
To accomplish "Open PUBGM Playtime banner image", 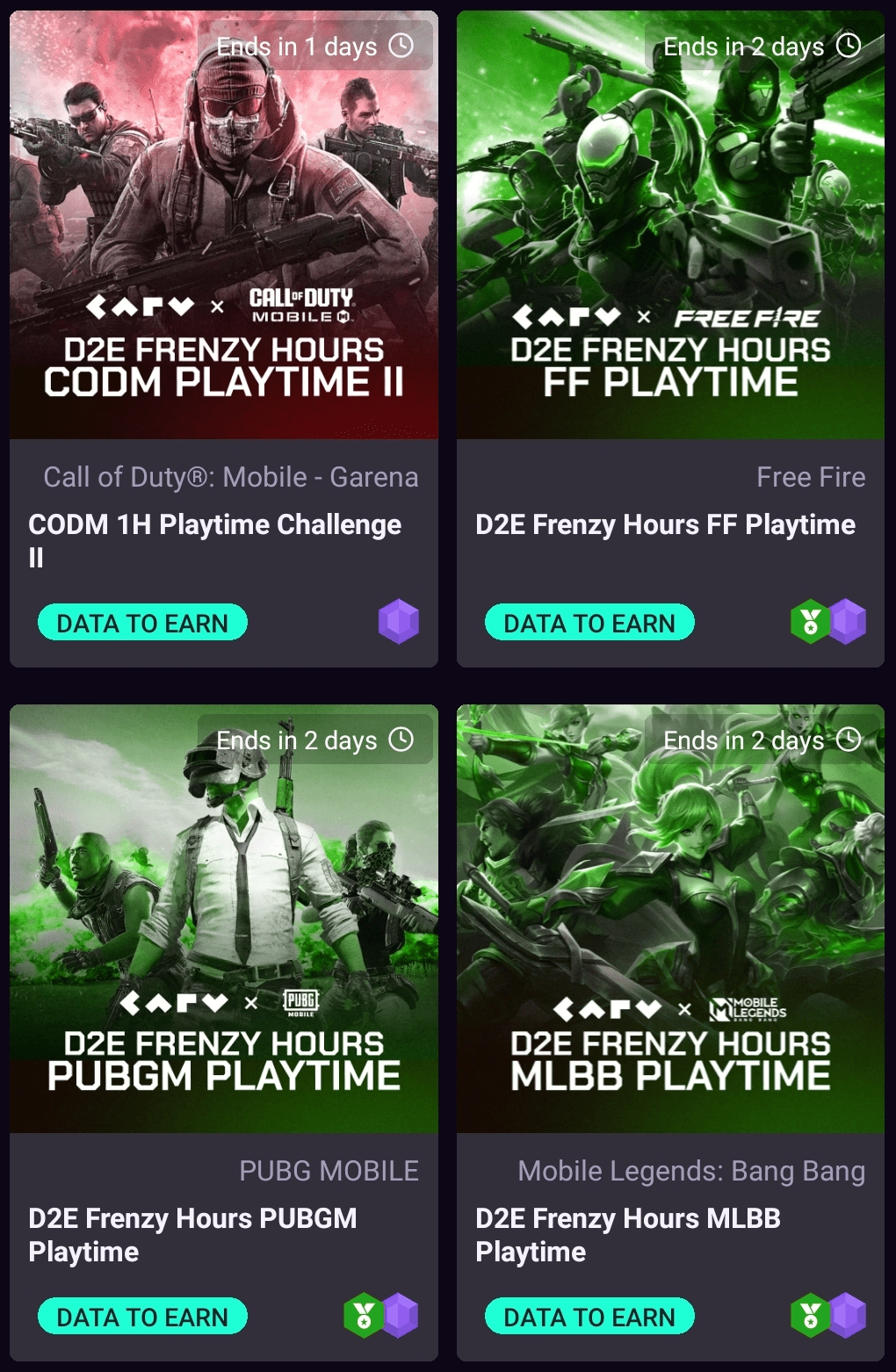I will pos(224,919).
